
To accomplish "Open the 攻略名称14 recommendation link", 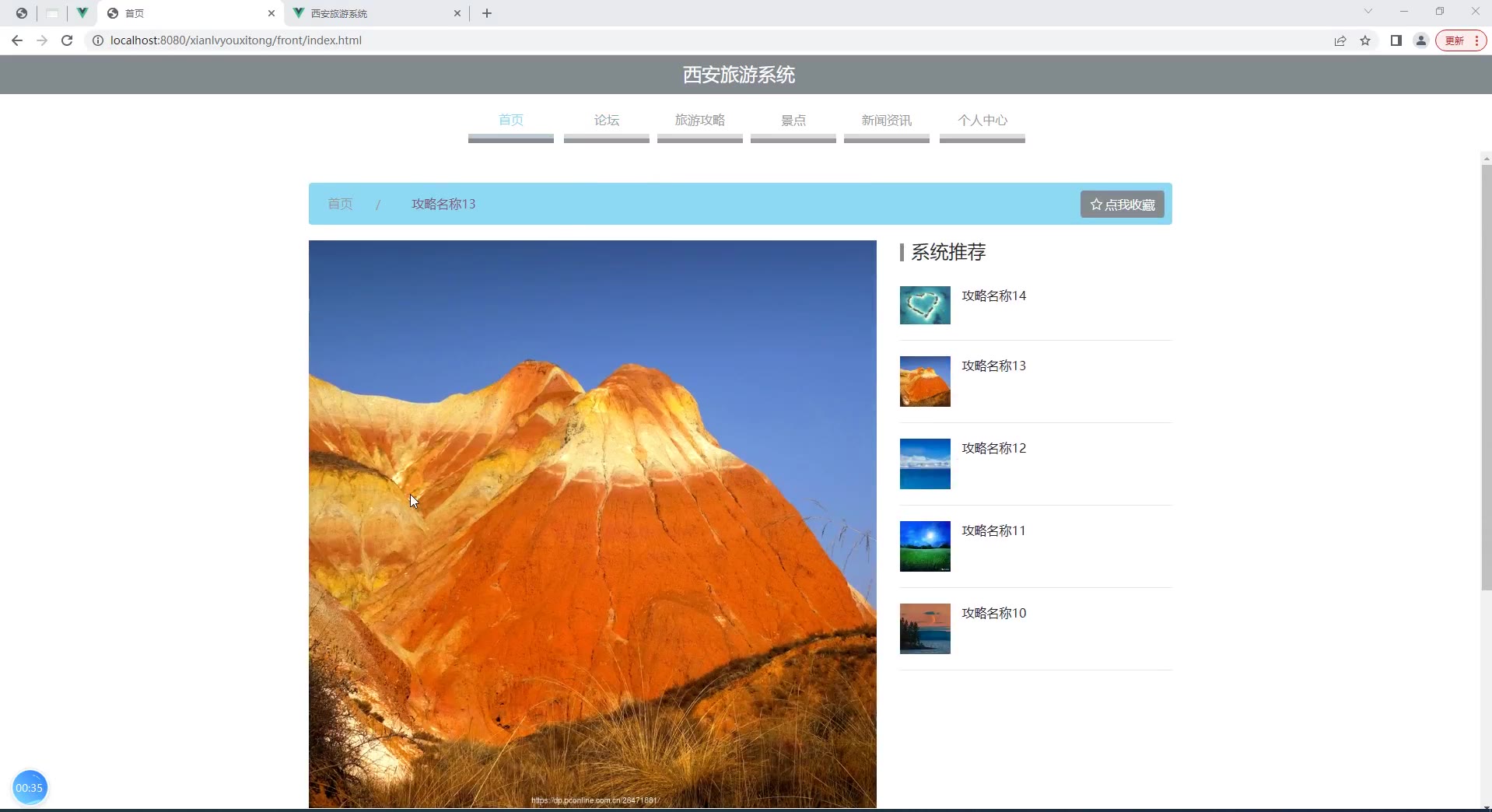I will pyautogui.click(x=994, y=296).
